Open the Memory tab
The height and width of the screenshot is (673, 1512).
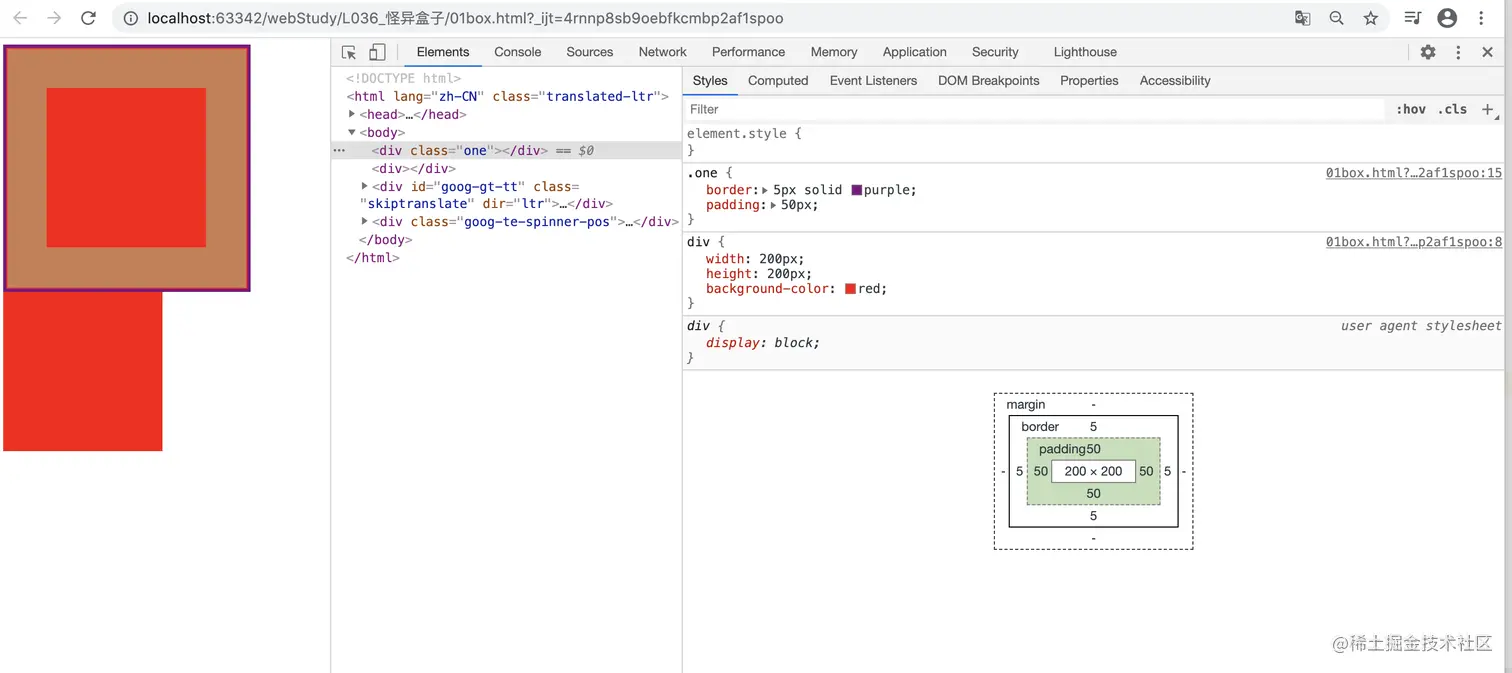834,52
